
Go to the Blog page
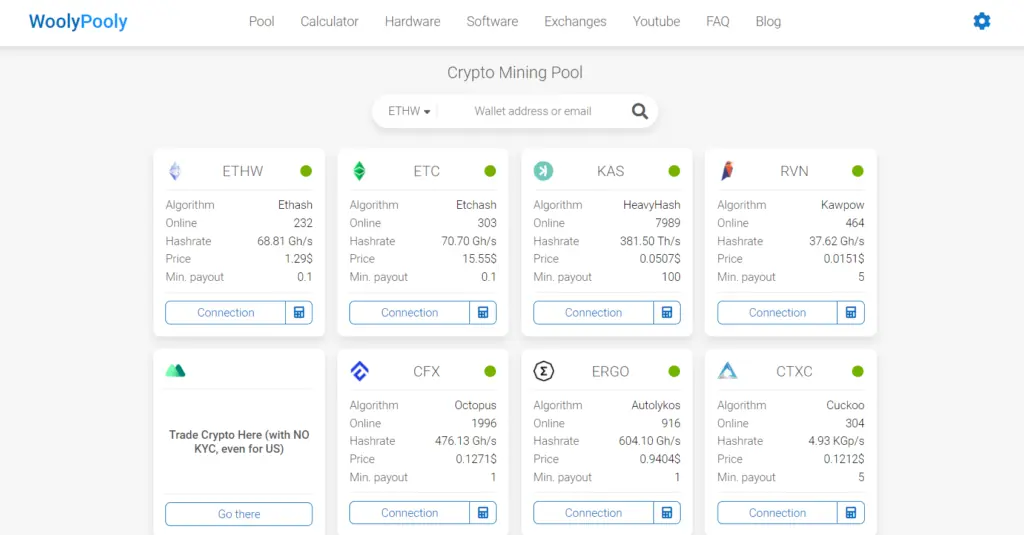(768, 22)
